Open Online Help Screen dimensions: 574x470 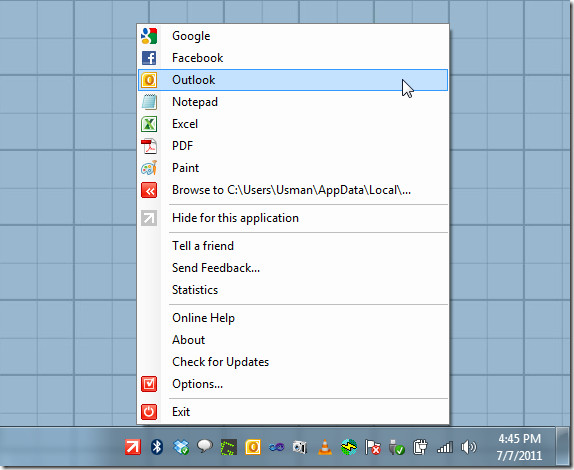point(293,318)
